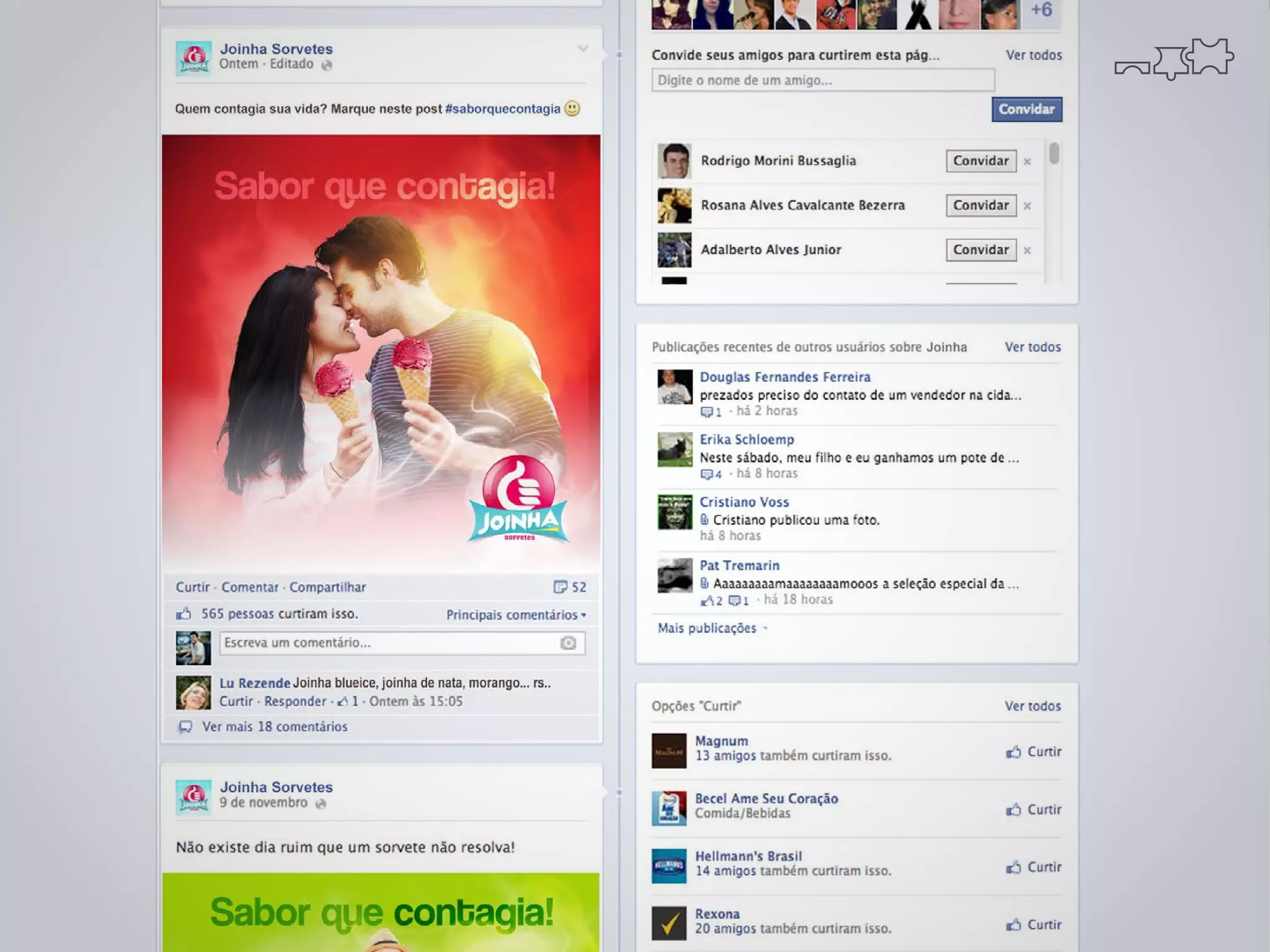Click globe privacy icon on Ontem post

[327, 65]
